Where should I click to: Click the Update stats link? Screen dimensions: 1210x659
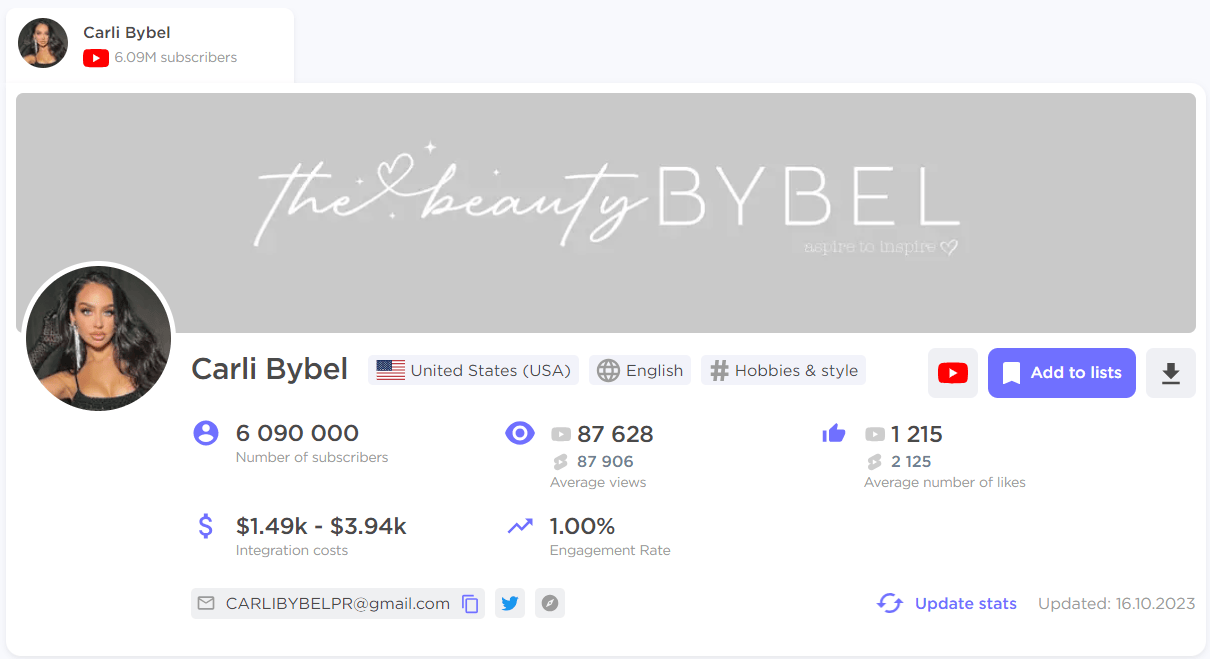pos(965,603)
